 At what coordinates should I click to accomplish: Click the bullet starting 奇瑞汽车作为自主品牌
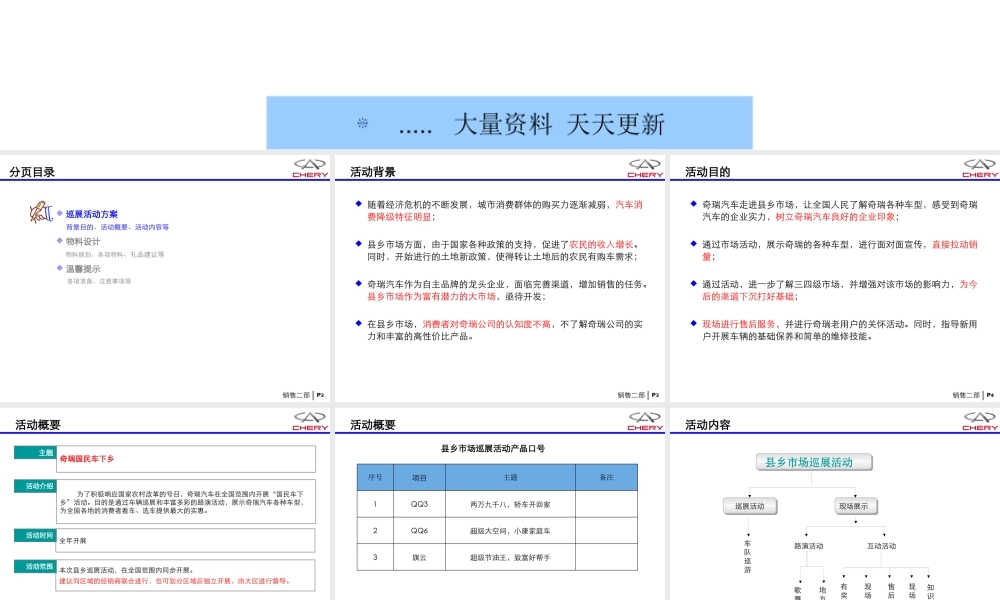click(x=508, y=290)
